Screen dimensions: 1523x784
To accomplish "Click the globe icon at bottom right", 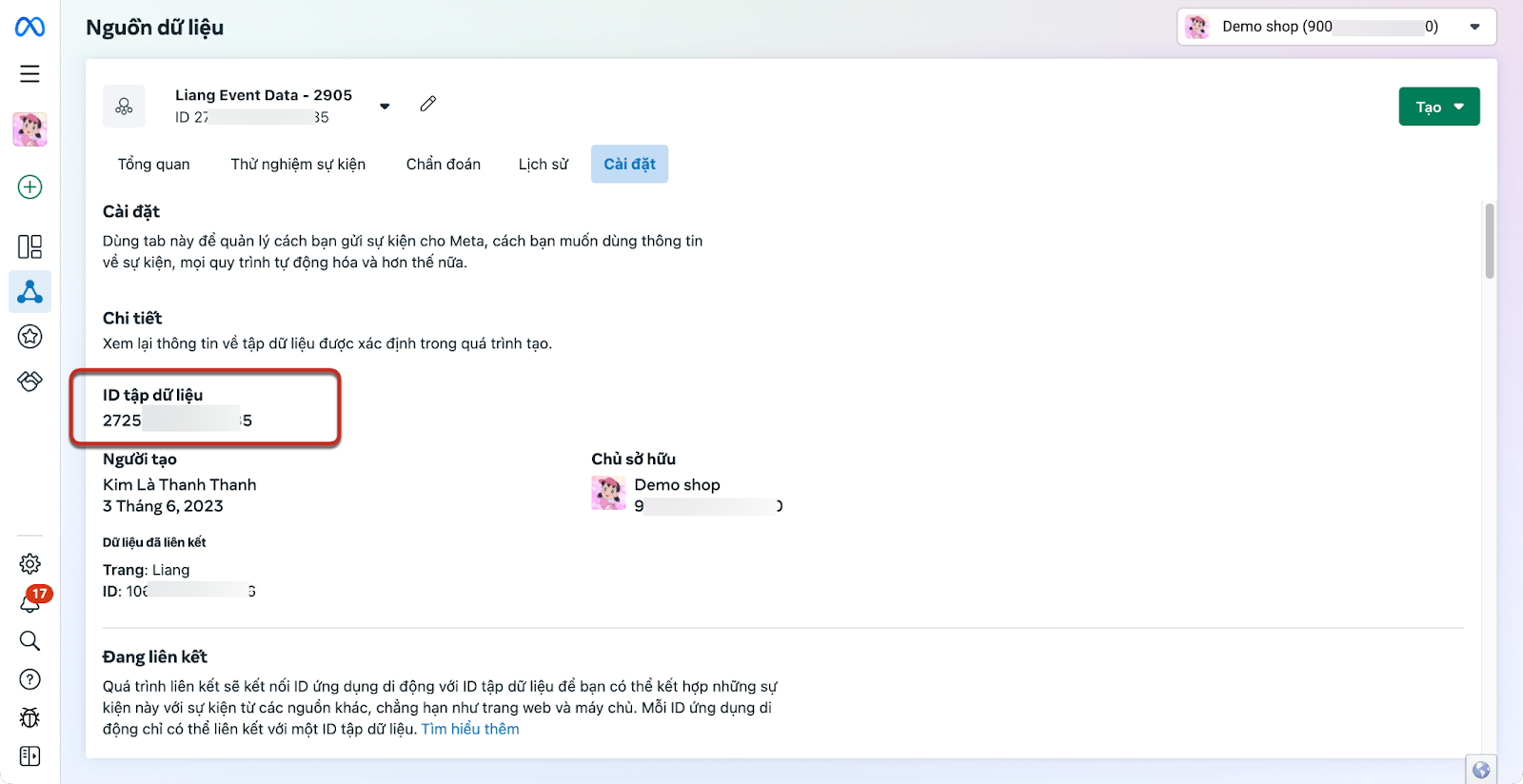I will (1481, 770).
